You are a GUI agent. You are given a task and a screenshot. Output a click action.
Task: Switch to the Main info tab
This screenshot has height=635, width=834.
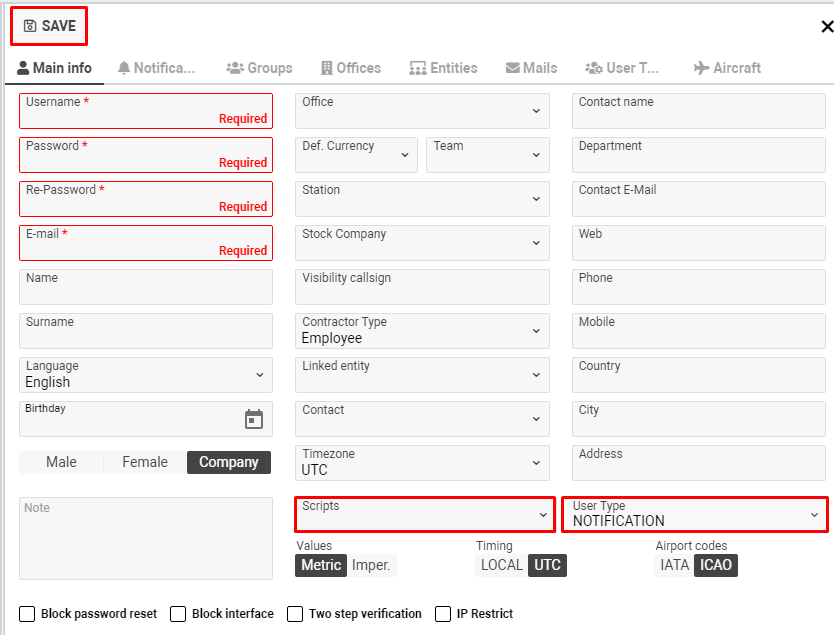pos(55,68)
